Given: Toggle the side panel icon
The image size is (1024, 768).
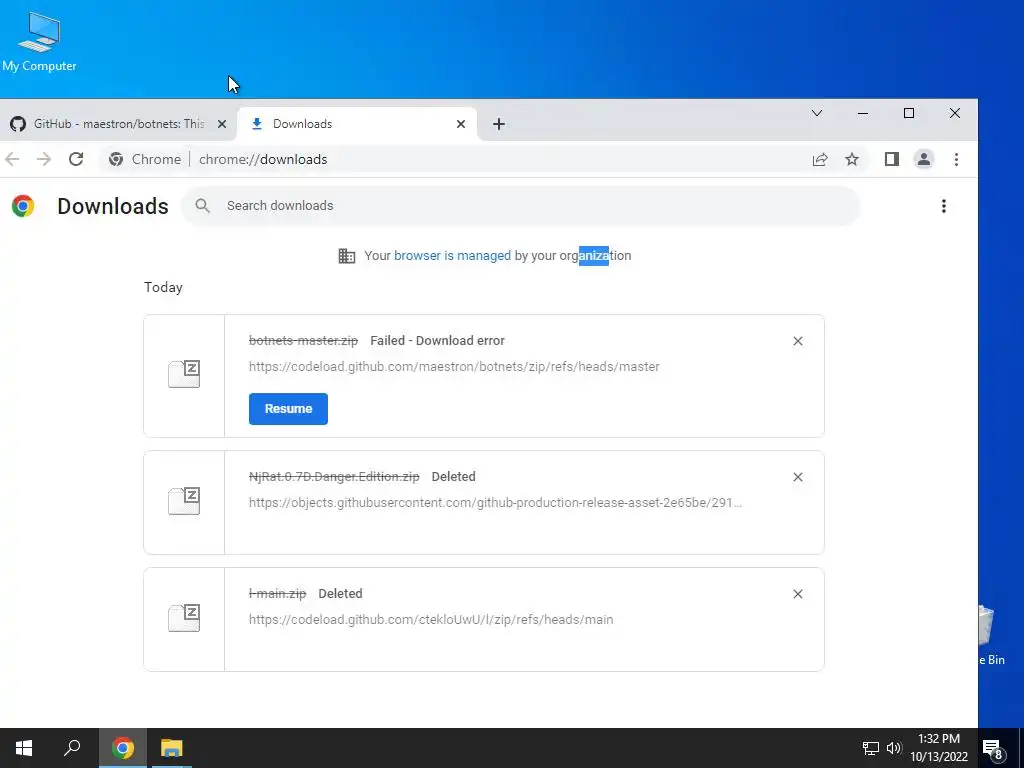Looking at the screenshot, I should [x=891, y=159].
